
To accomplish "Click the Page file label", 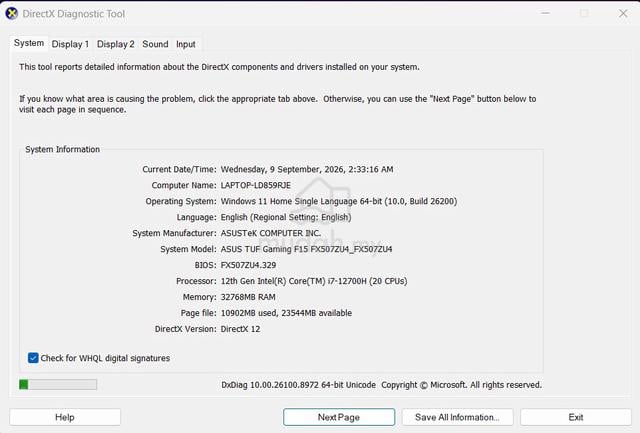I will tap(198, 313).
